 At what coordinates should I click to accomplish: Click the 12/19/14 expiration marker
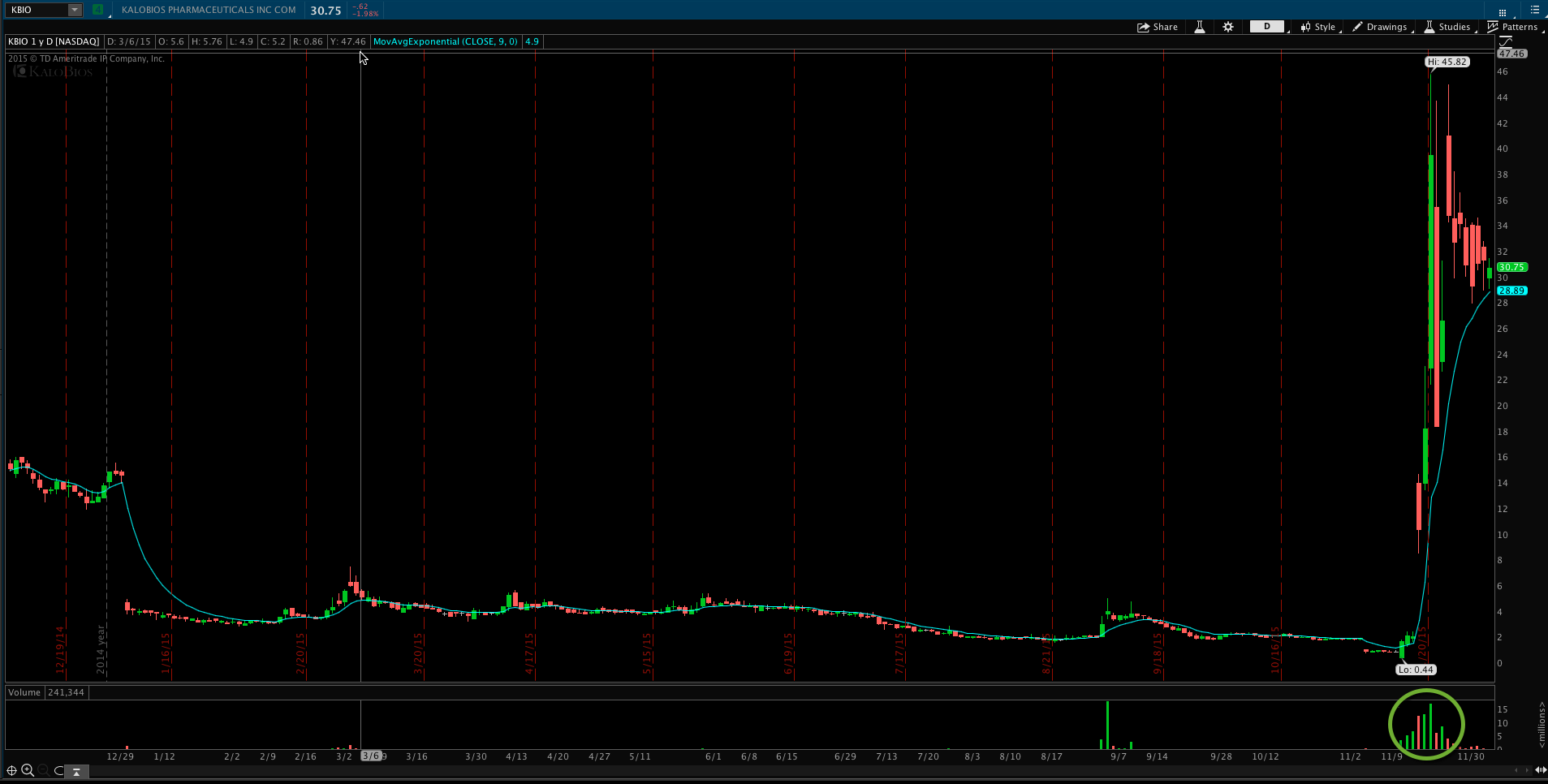click(60, 650)
